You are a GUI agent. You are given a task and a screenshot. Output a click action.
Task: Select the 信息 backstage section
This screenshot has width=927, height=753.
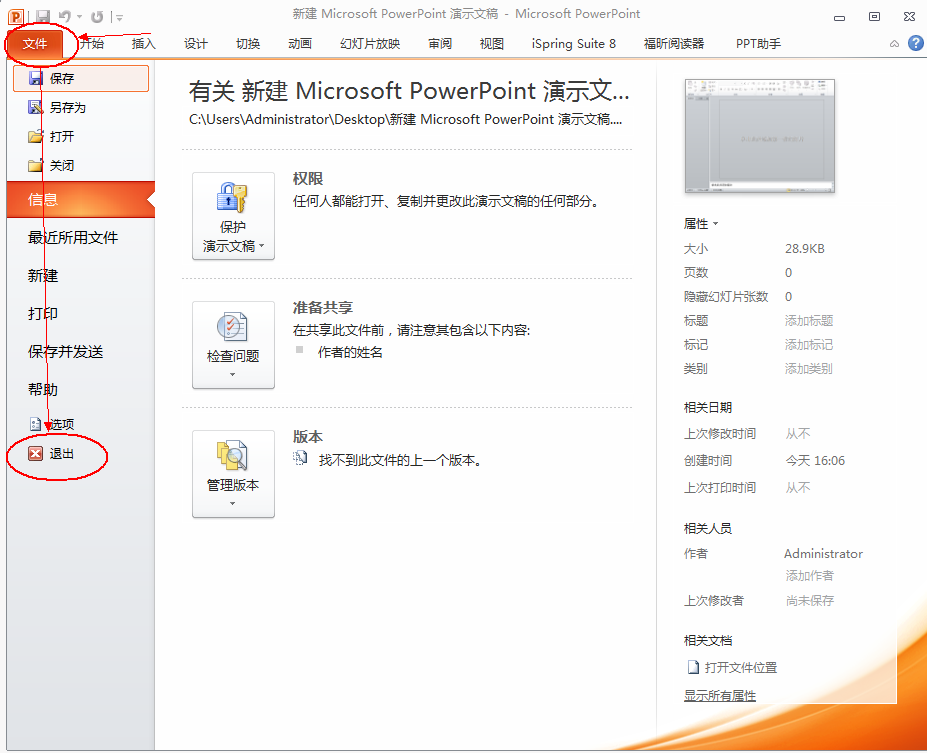(81, 200)
